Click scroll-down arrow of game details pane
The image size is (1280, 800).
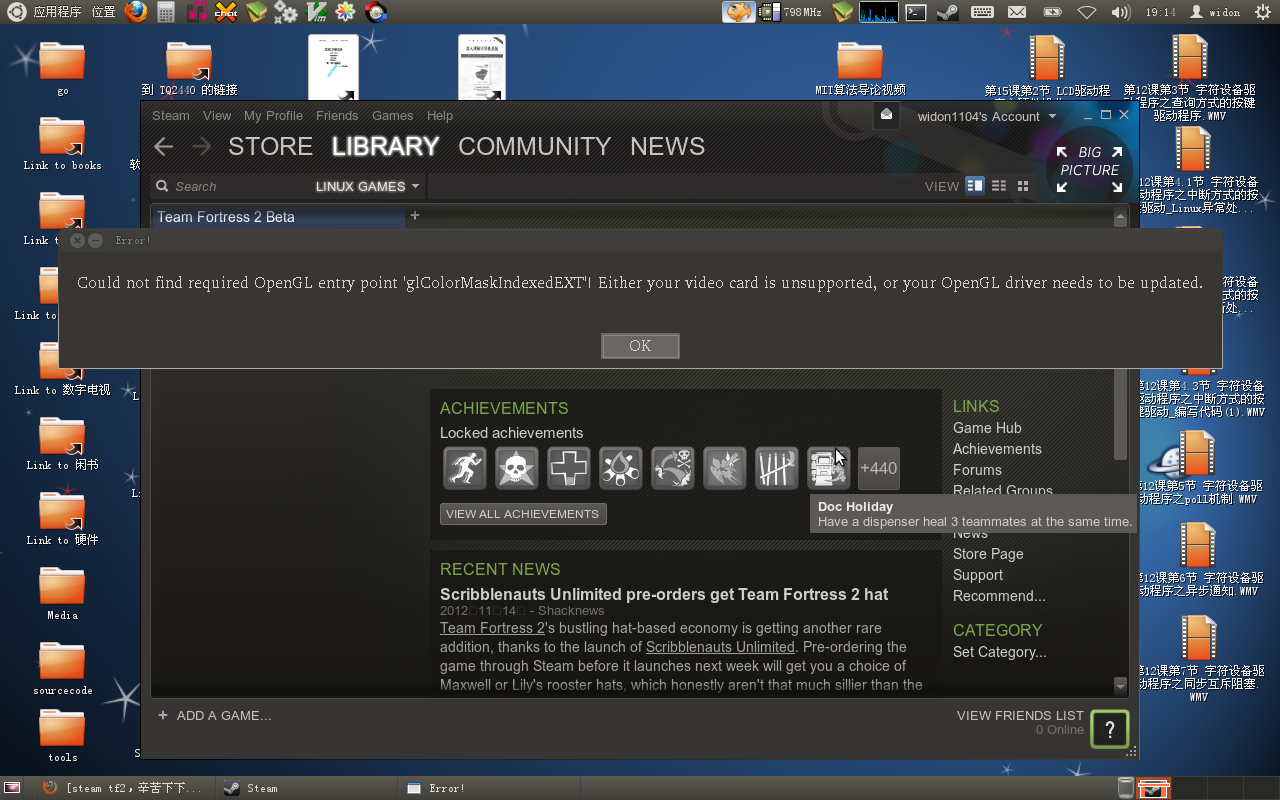pyautogui.click(x=1121, y=686)
